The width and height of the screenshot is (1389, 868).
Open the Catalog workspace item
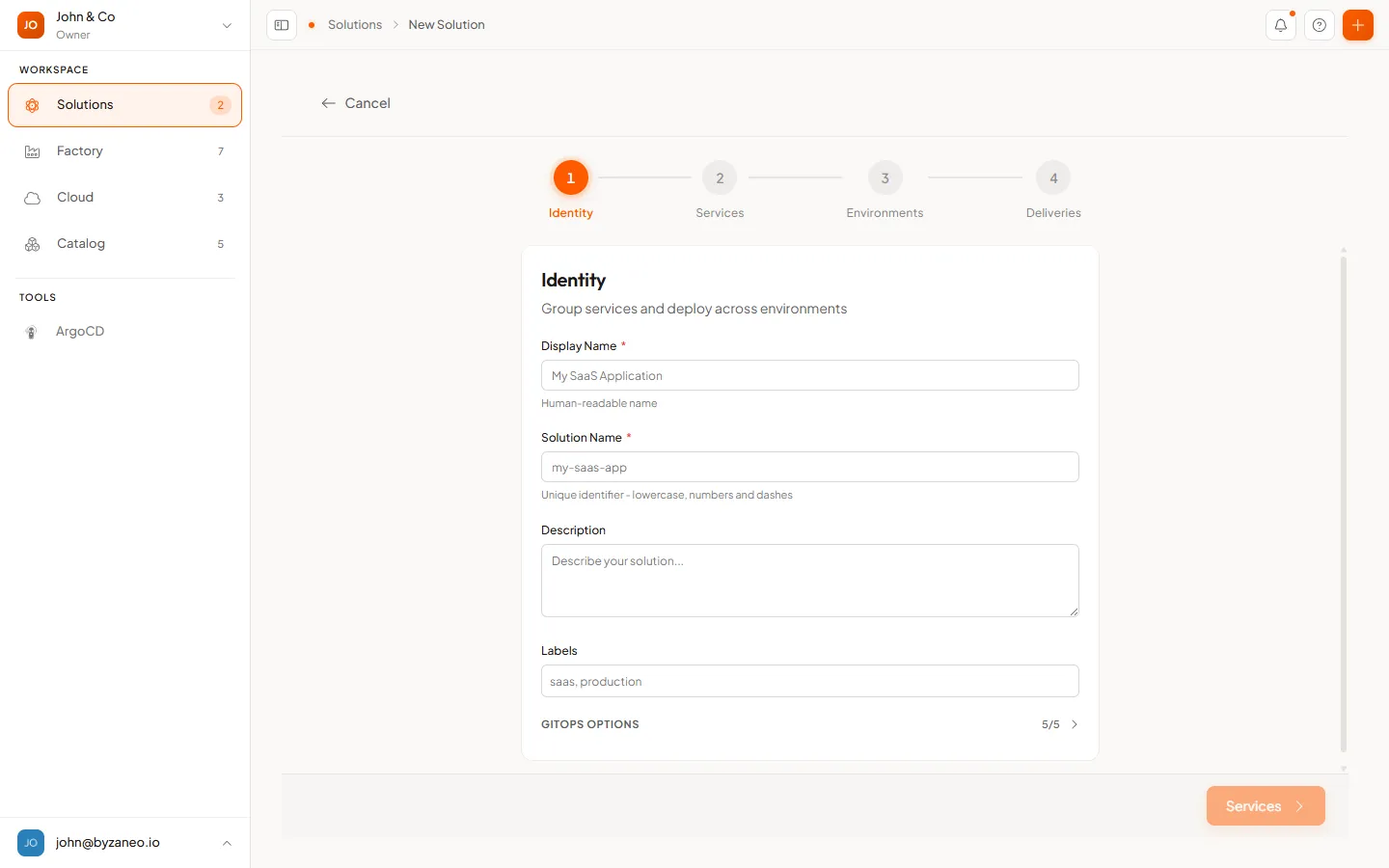tap(124, 244)
